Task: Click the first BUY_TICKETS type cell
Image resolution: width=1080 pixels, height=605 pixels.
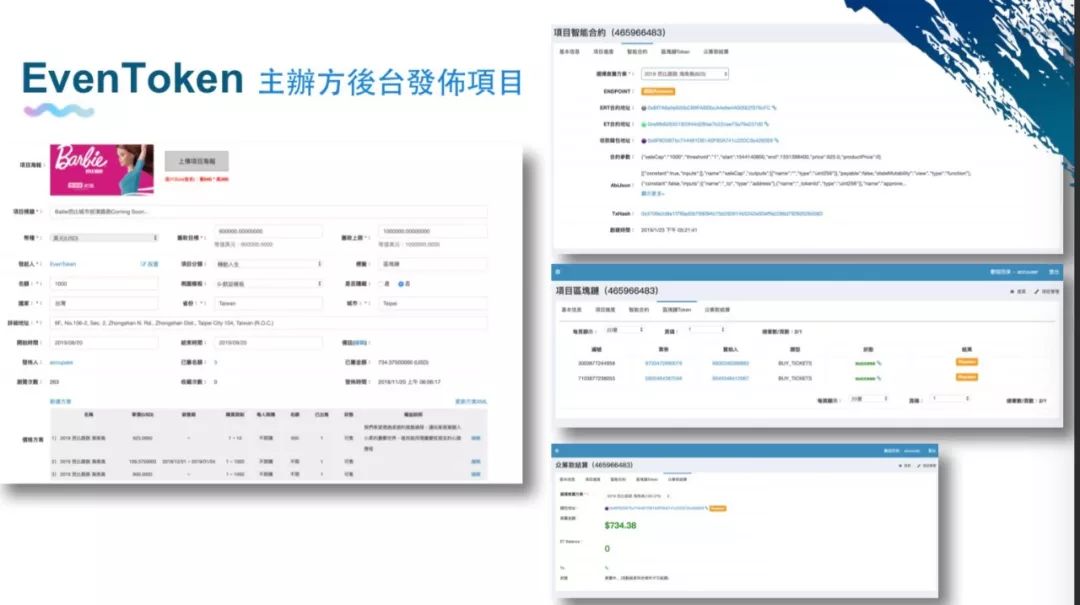Action: [795, 363]
